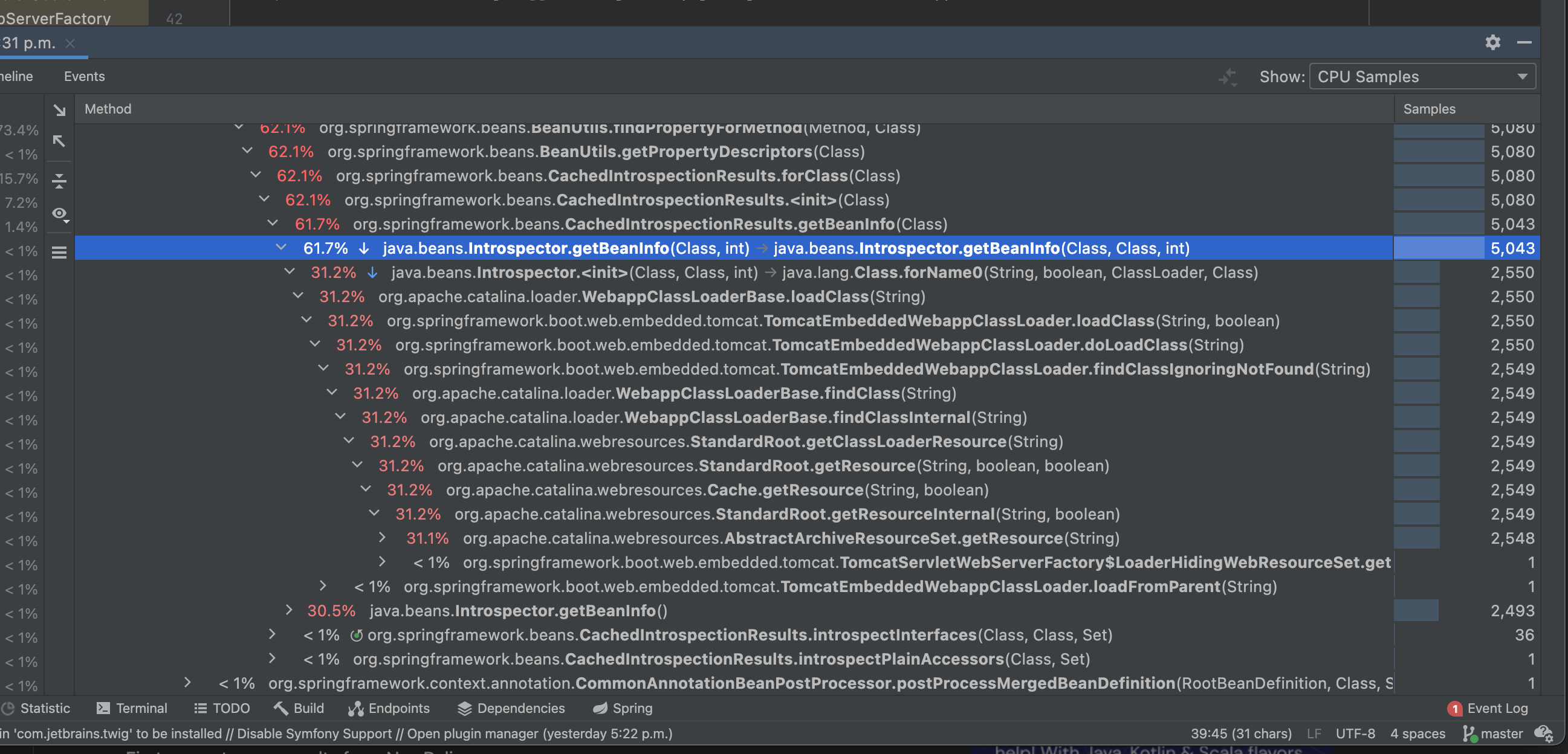Open the Show CPU Samples dropdown

pyautogui.click(x=1422, y=77)
